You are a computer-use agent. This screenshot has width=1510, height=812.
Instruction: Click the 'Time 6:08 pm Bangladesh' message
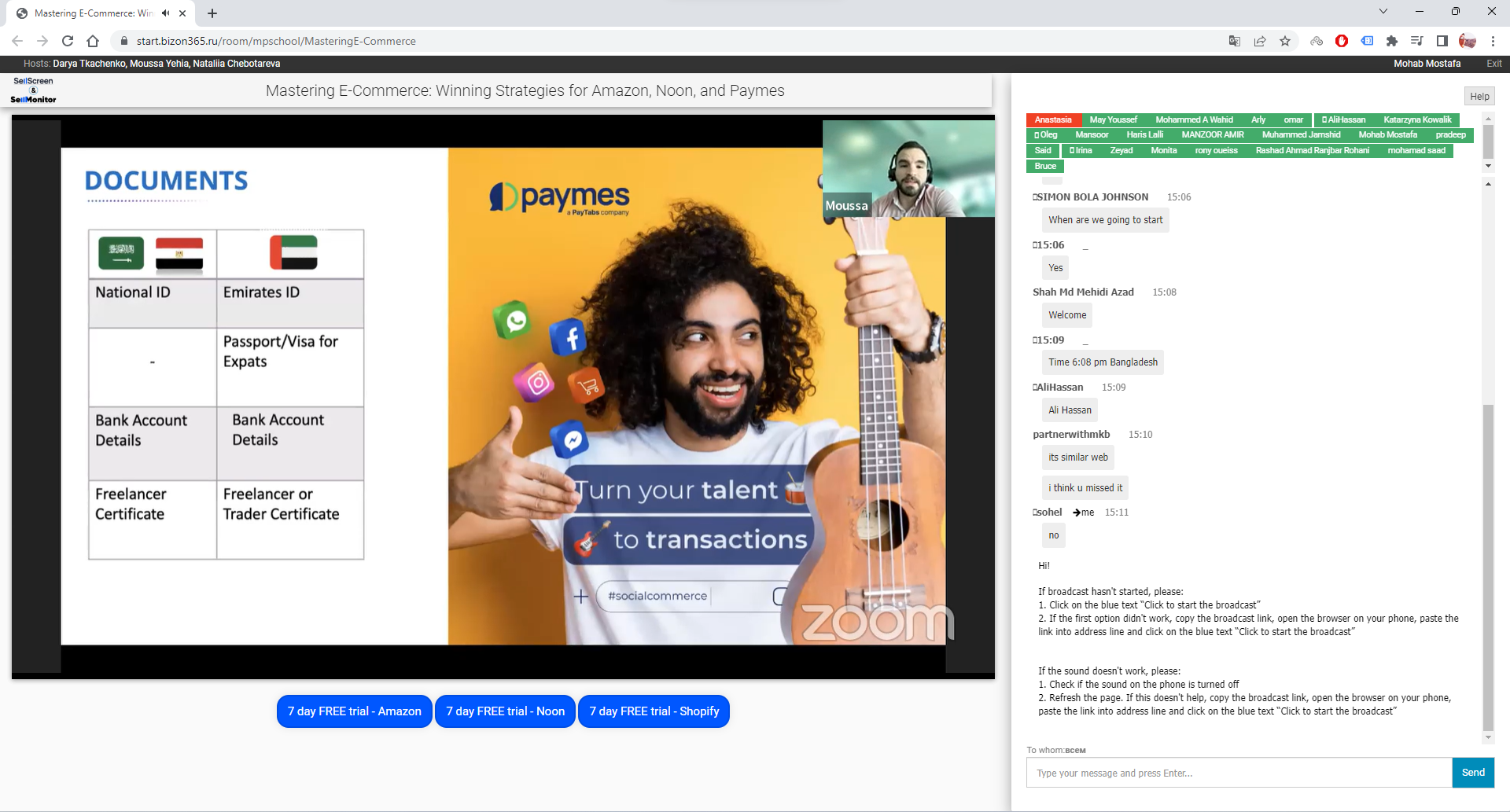1103,362
